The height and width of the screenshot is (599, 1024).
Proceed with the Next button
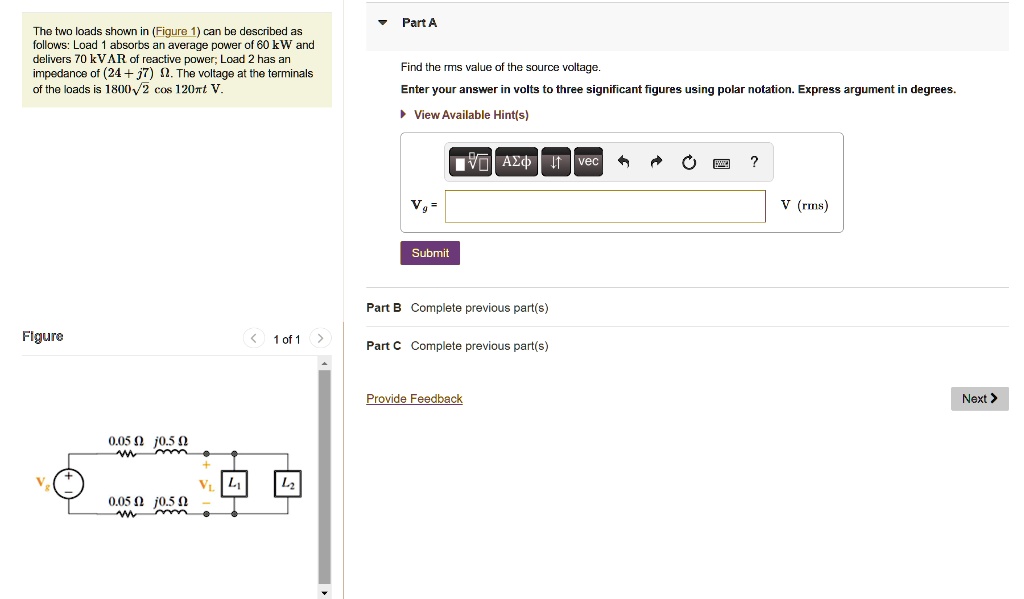tap(978, 399)
